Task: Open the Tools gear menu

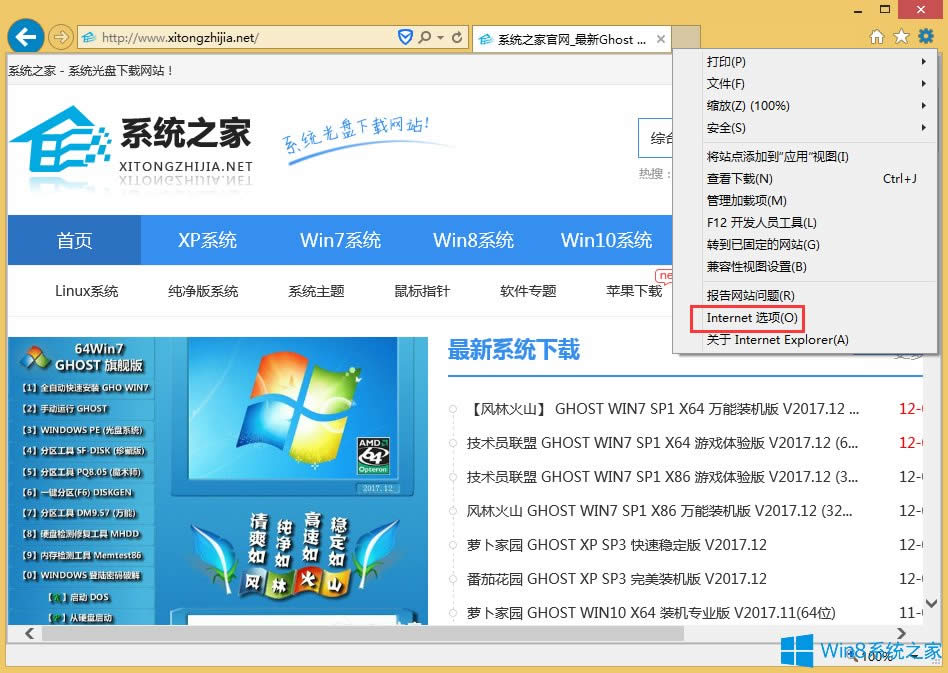Action: tap(925, 36)
